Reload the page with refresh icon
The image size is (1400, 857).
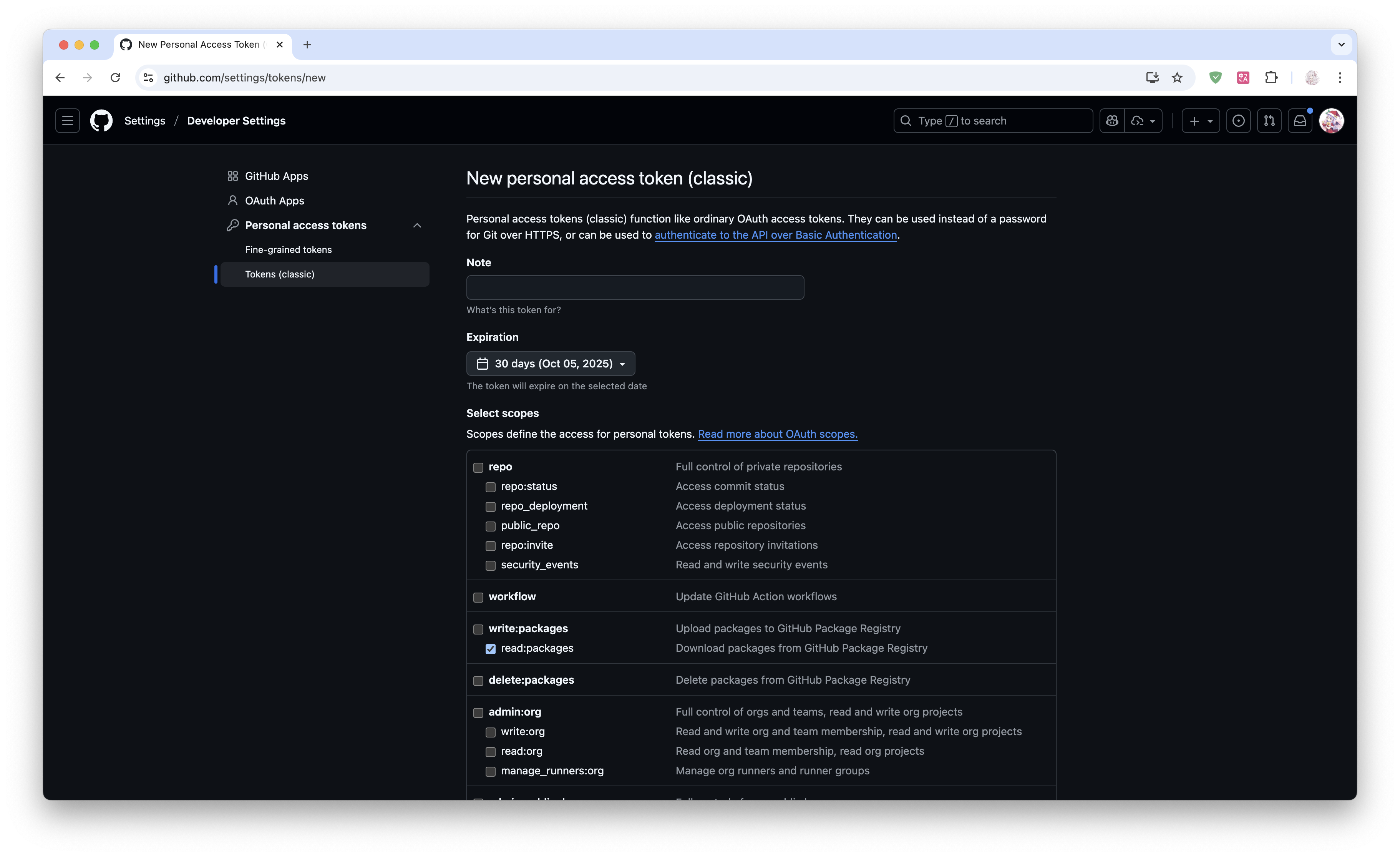click(x=115, y=77)
